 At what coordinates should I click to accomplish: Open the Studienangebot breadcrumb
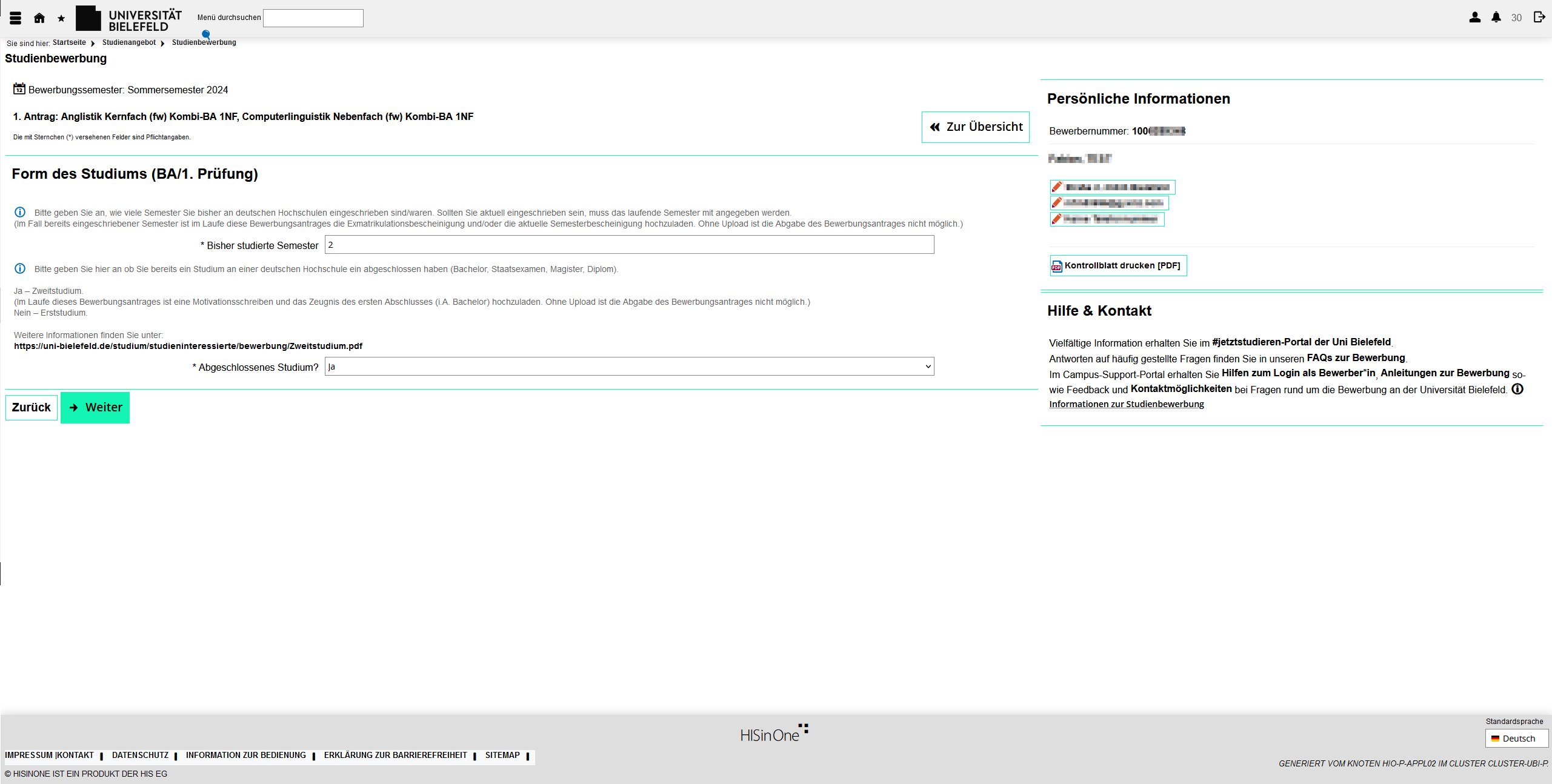[129, 42]
